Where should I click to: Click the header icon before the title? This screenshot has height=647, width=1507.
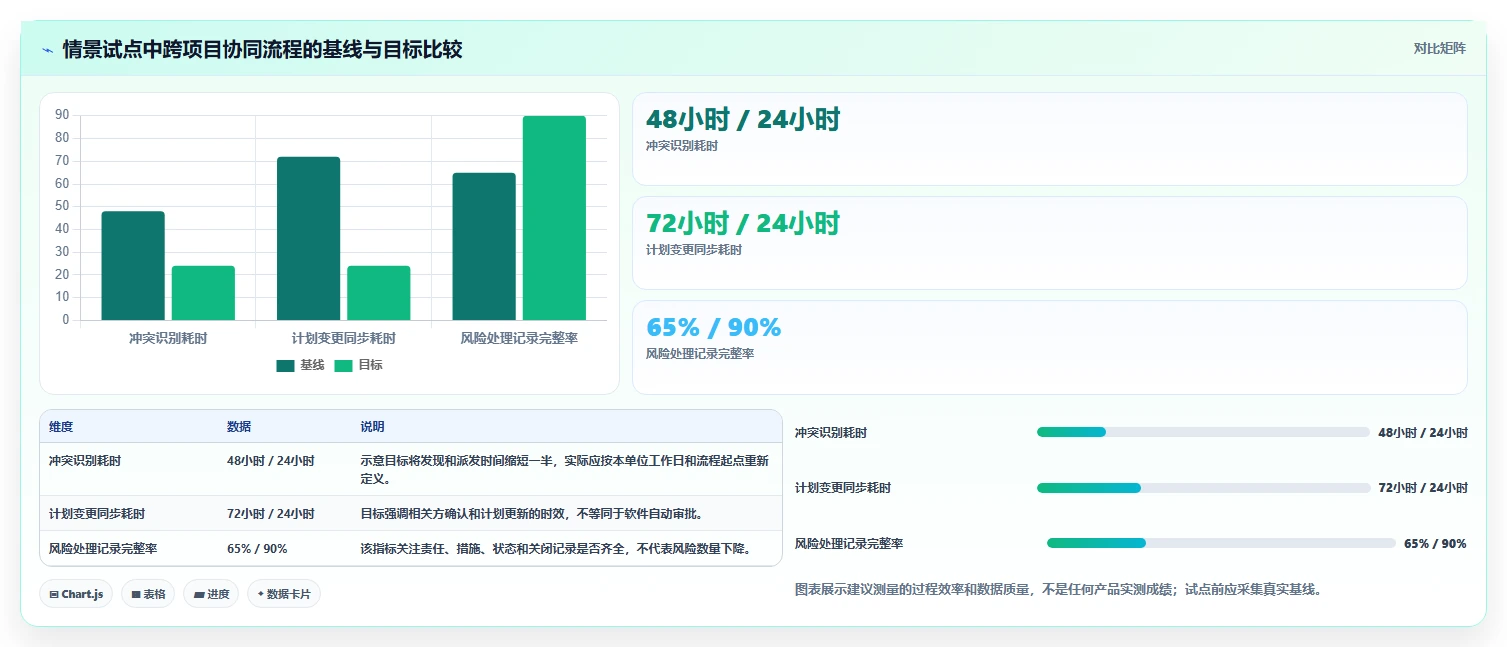tap(47, 49)
